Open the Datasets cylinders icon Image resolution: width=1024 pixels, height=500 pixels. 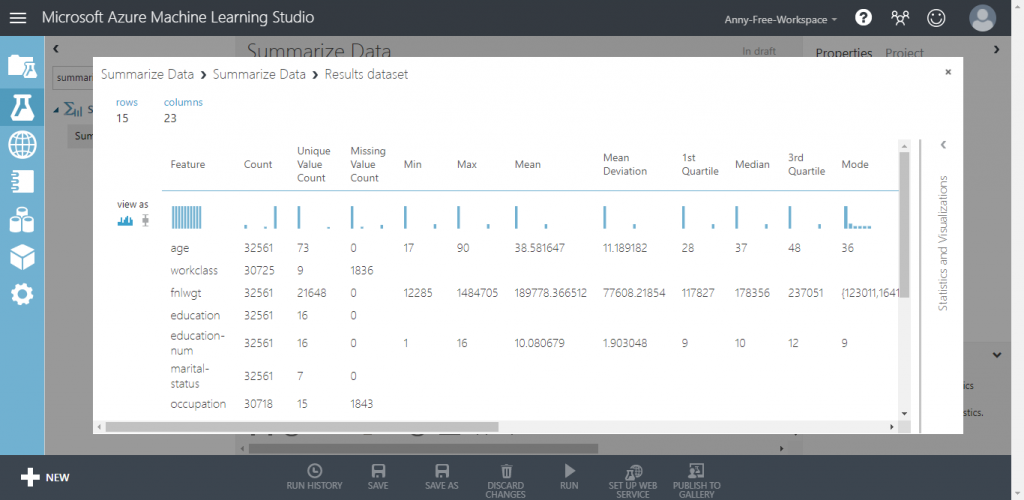tap(22, 220)
